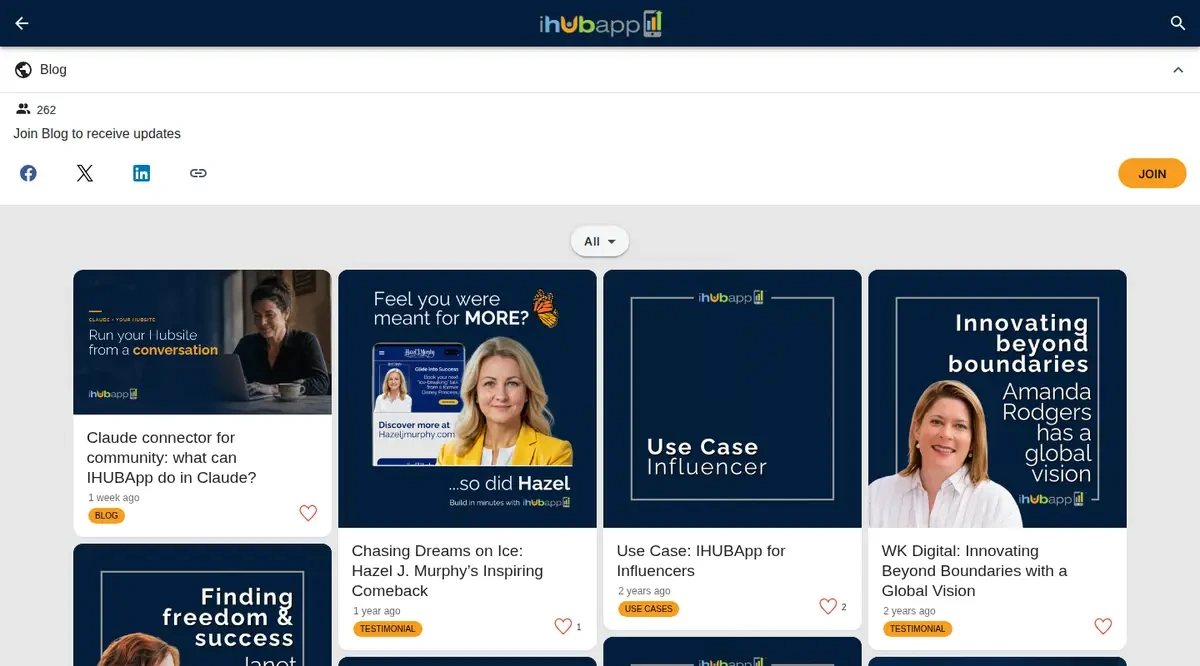Share the blog on LinkedIn
The width and height of the screenshot is (1200, 666).
142,173
